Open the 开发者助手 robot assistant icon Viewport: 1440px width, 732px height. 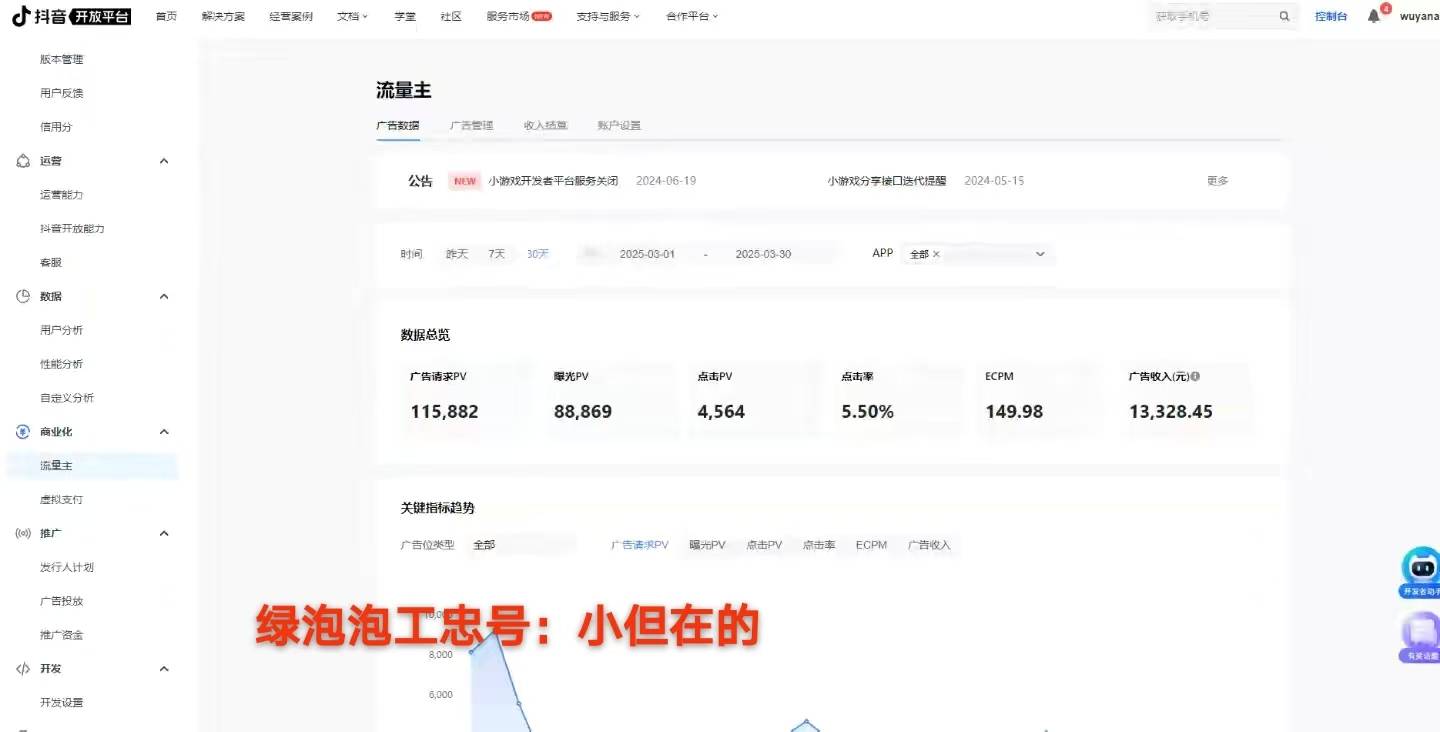click(x=1420, y=571)
